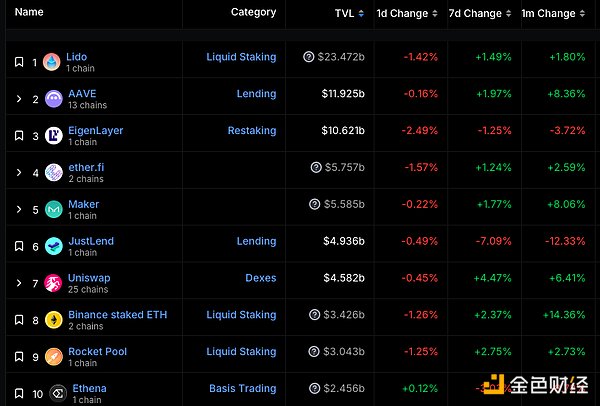Toggle bookmark for JustLend

pos(18,246)
